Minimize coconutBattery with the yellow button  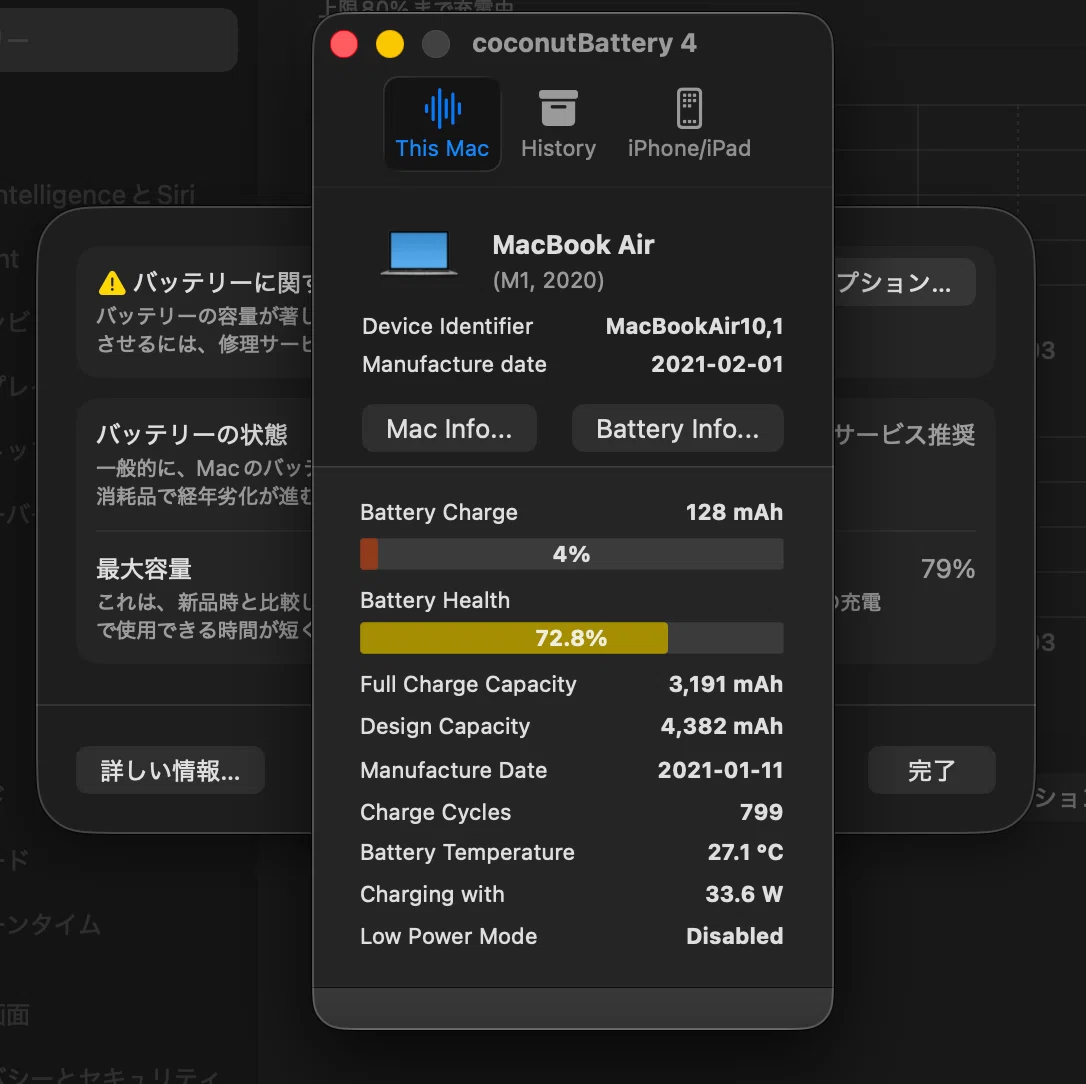390,44
